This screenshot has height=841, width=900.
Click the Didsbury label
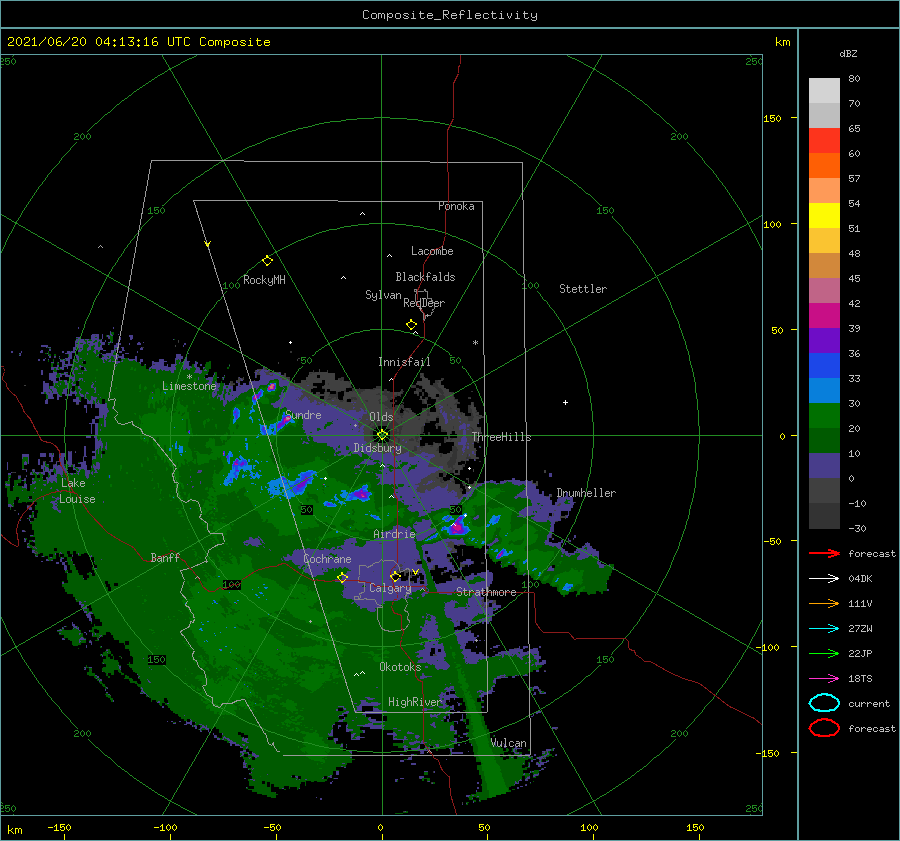click(x=378, y=448)
